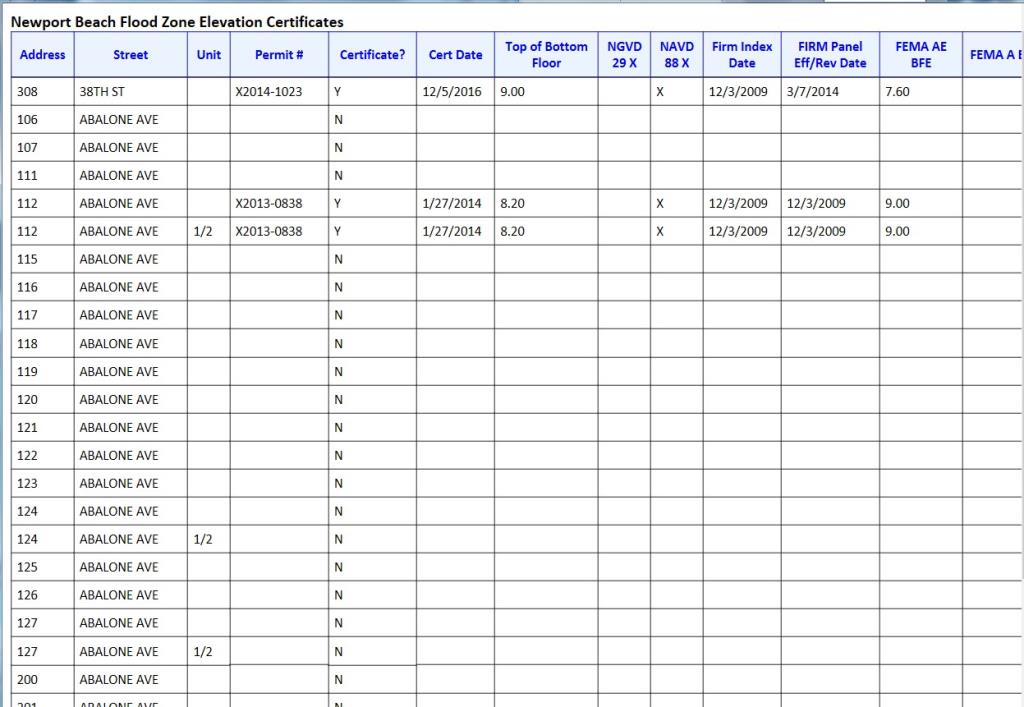Select the 7.60 FEMA AE BFE value
The width and height of the screenshot is (1024, 707).
[x=897, y=92]
